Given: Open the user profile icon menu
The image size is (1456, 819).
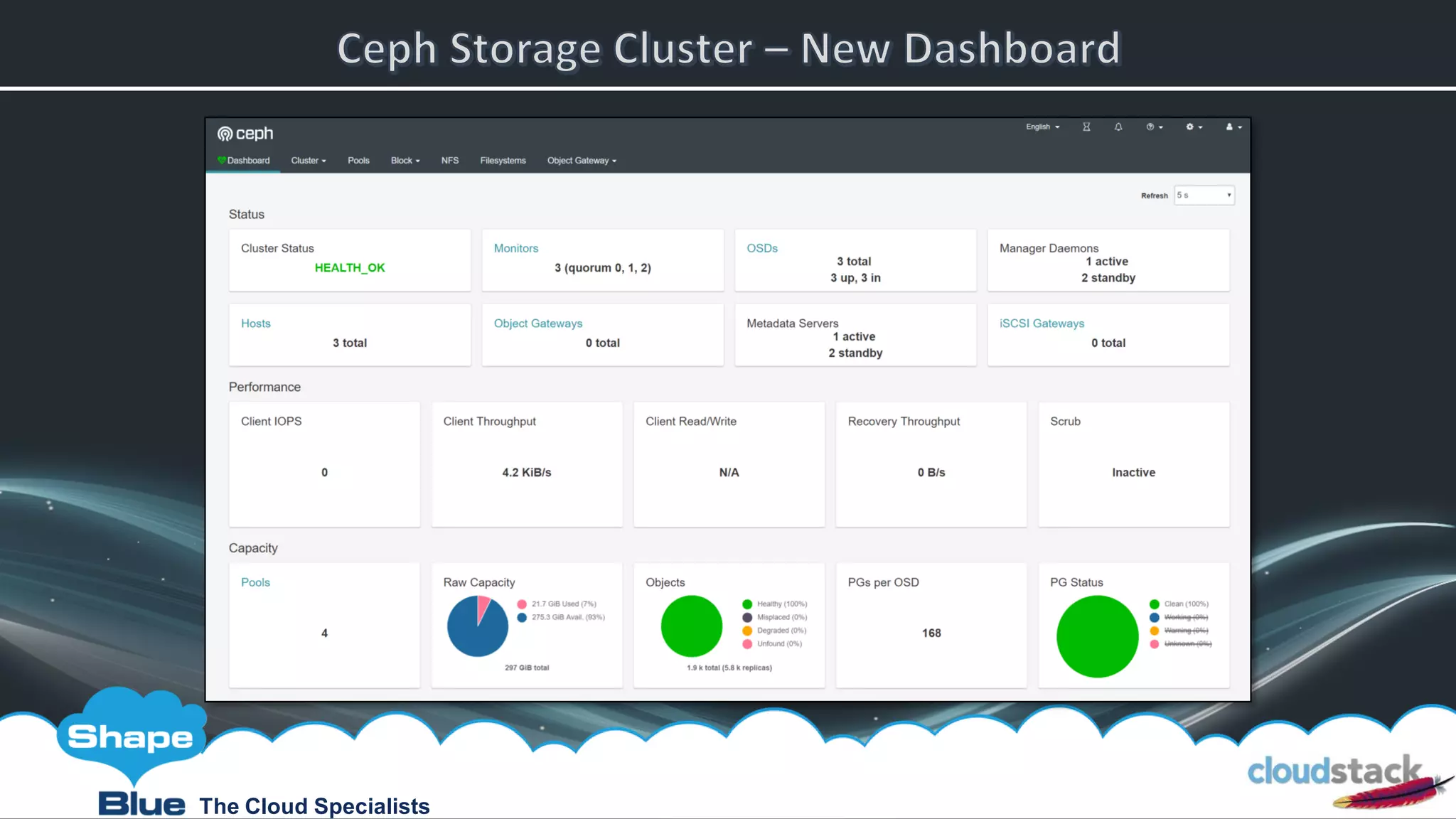Looking at the screenshot, I should [x=1233, y=127].
